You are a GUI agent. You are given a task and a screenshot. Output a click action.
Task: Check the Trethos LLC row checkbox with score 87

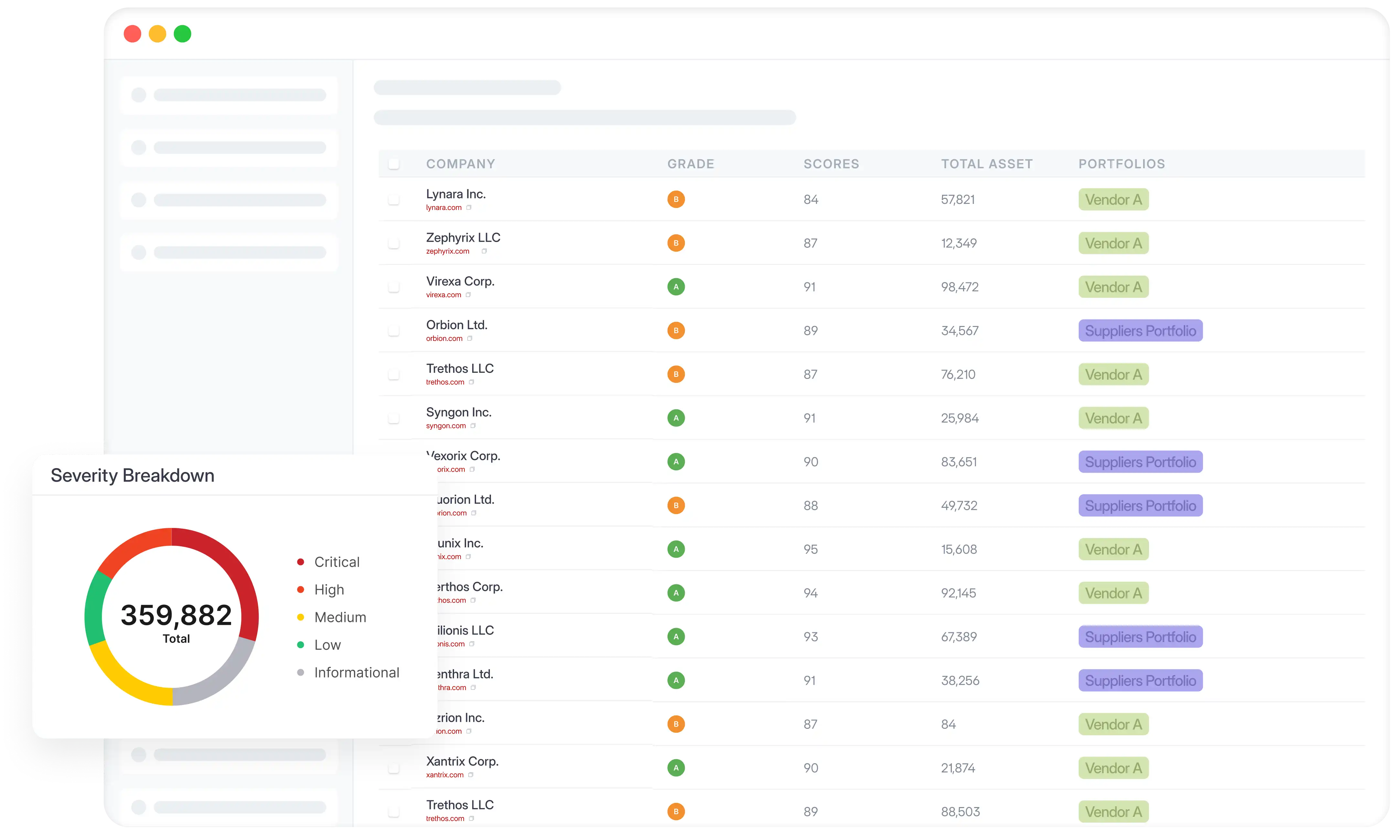[x=393, y=374]
